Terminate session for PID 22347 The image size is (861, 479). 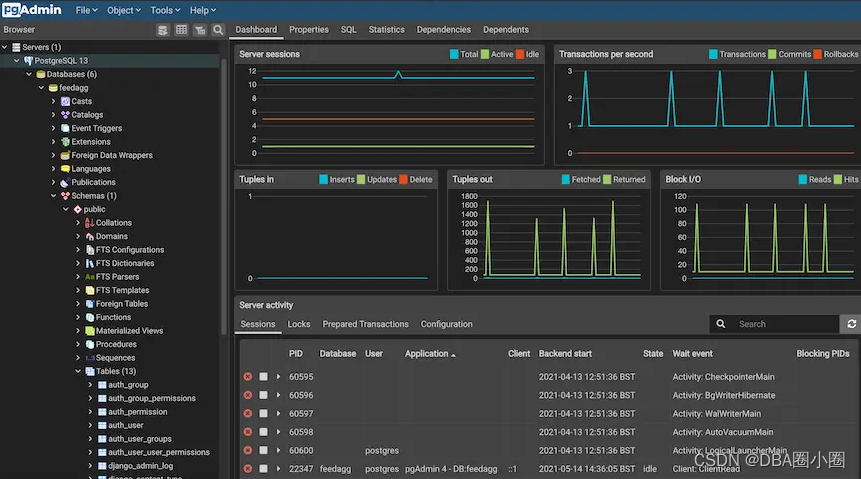(x=248, y=469)
